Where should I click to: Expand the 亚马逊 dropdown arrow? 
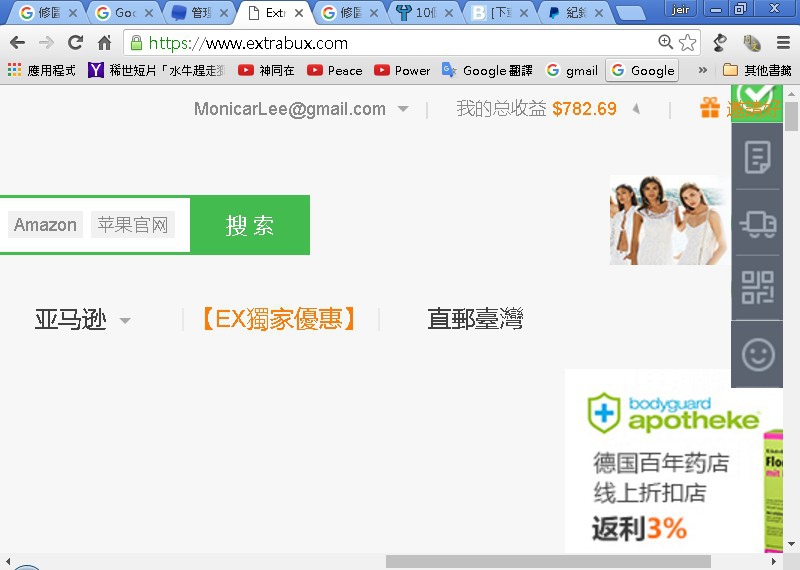[125, 321]
